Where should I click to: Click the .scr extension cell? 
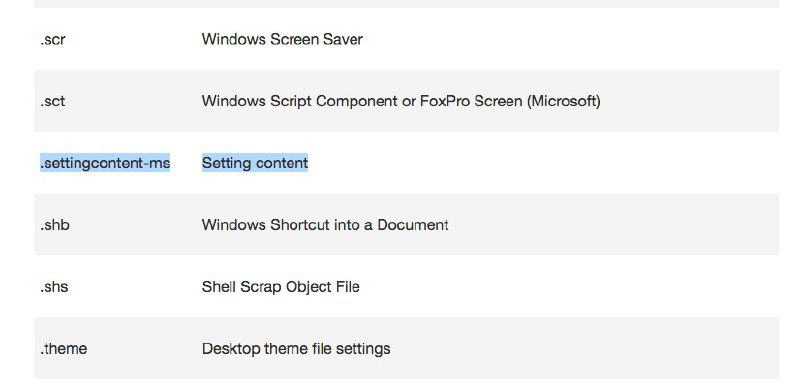(x=53, y=39)
